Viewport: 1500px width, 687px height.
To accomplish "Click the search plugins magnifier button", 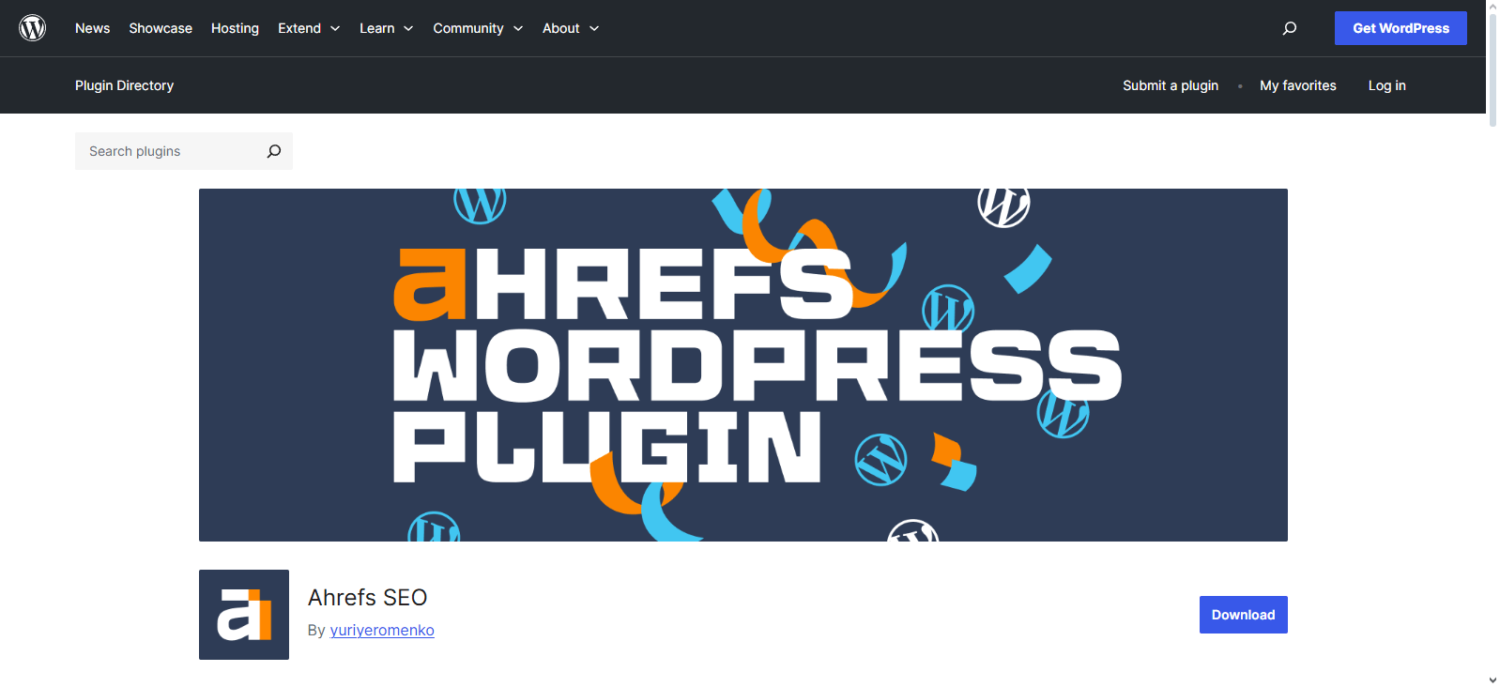I will (x=273, y=152).
